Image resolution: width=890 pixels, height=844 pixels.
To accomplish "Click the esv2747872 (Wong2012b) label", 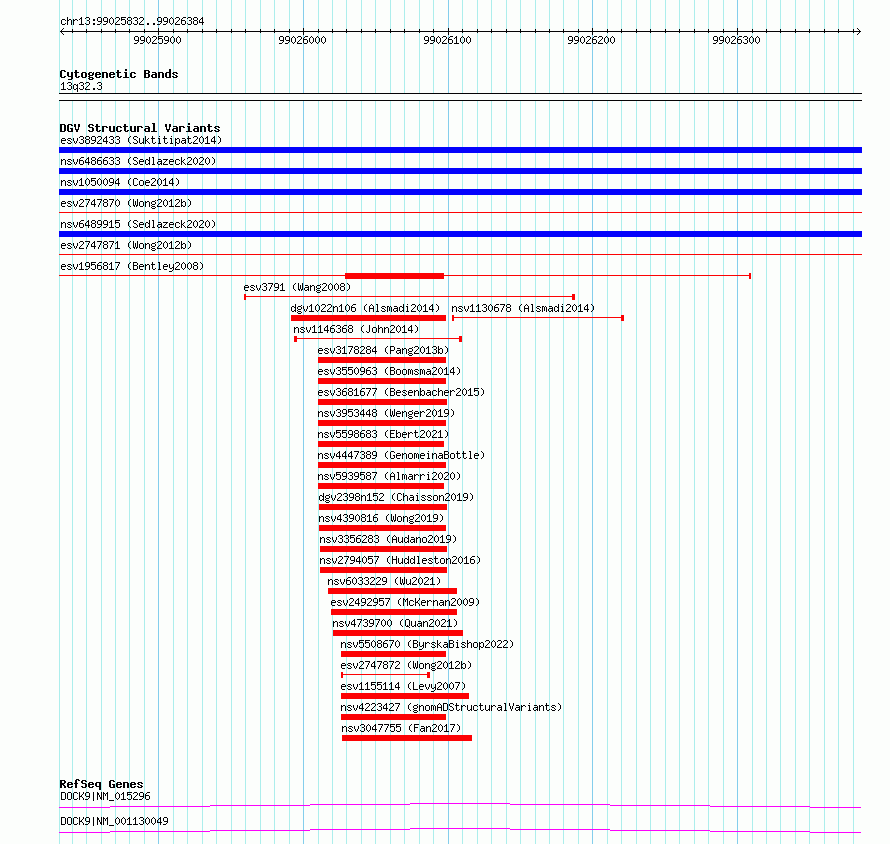I will click(x=406, y=665).
